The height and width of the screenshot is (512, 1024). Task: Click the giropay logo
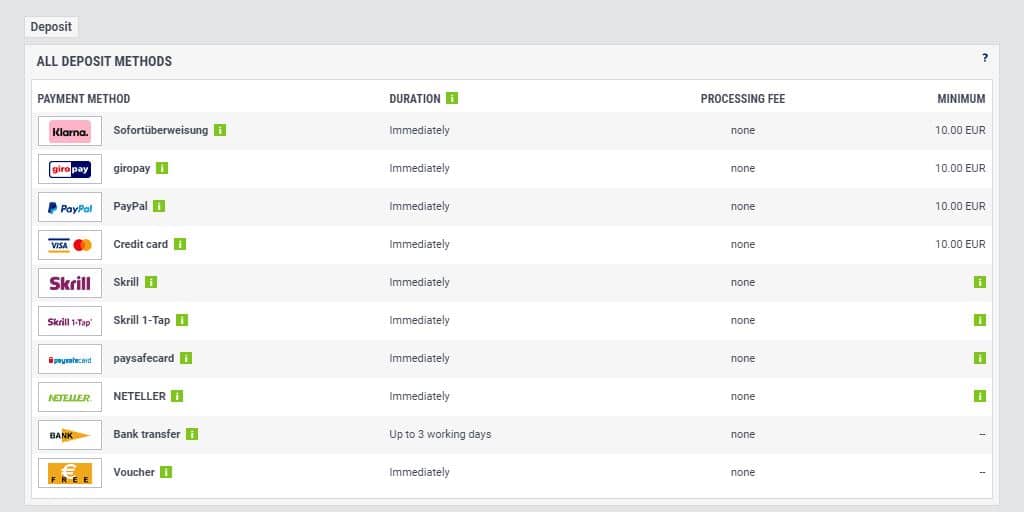70,169
